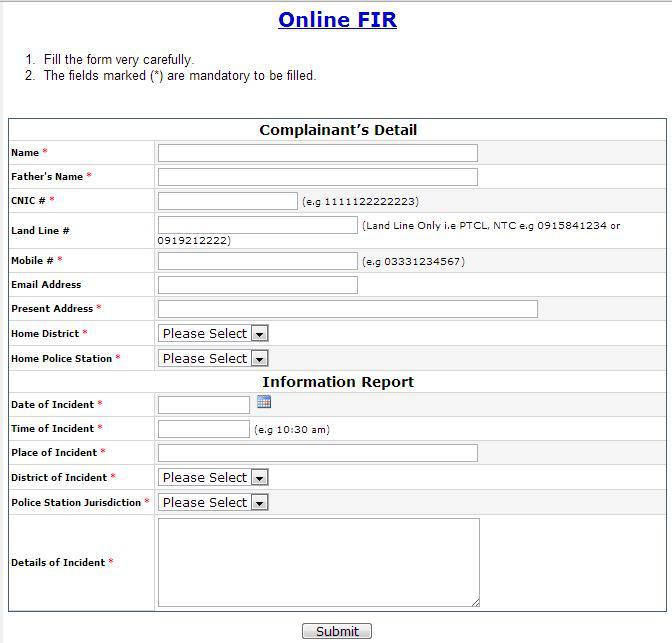
Task: Open the Home District dropdown
Action: 213,334
